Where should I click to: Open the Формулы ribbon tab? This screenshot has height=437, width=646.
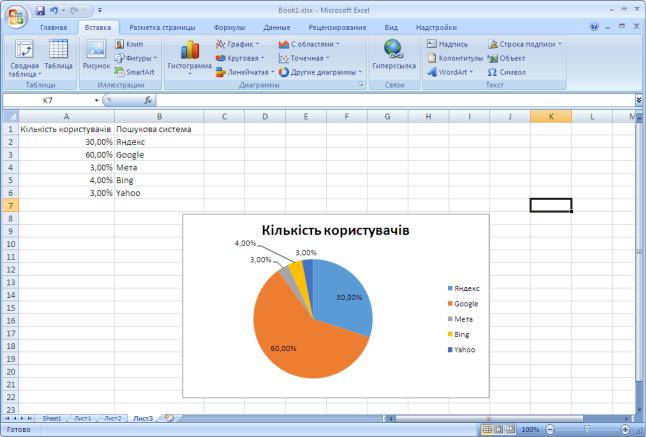click(229, 28)
